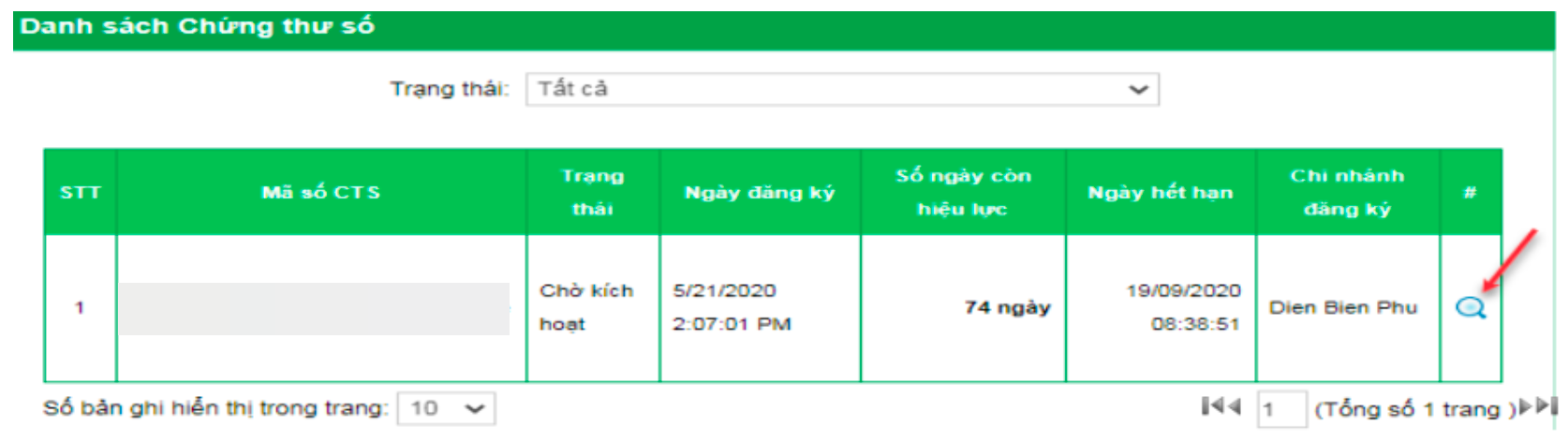
Task: Click the Mã số CTS column header
Action: click(320, 192)
